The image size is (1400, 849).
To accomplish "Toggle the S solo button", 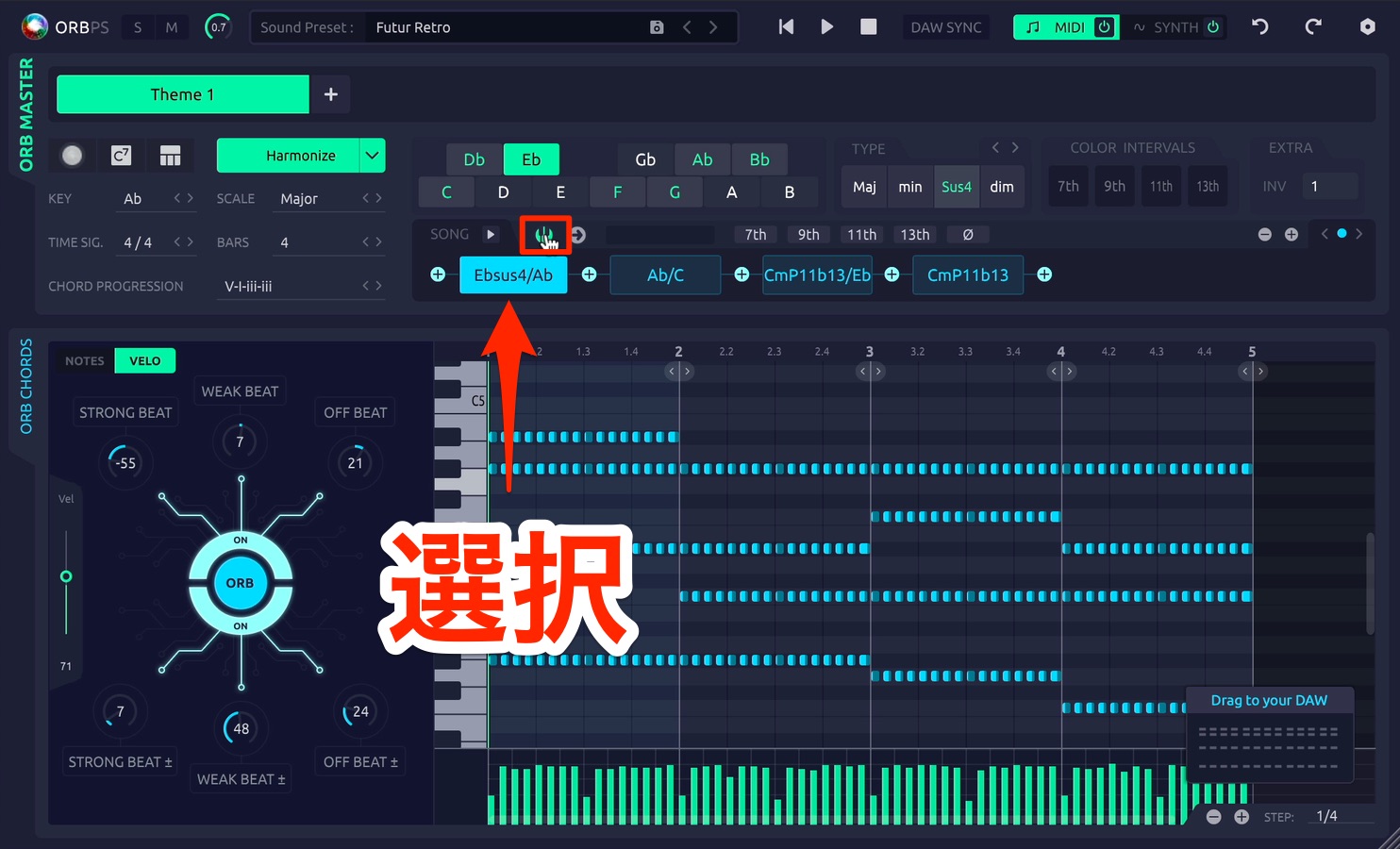I will tap(138, 27).
